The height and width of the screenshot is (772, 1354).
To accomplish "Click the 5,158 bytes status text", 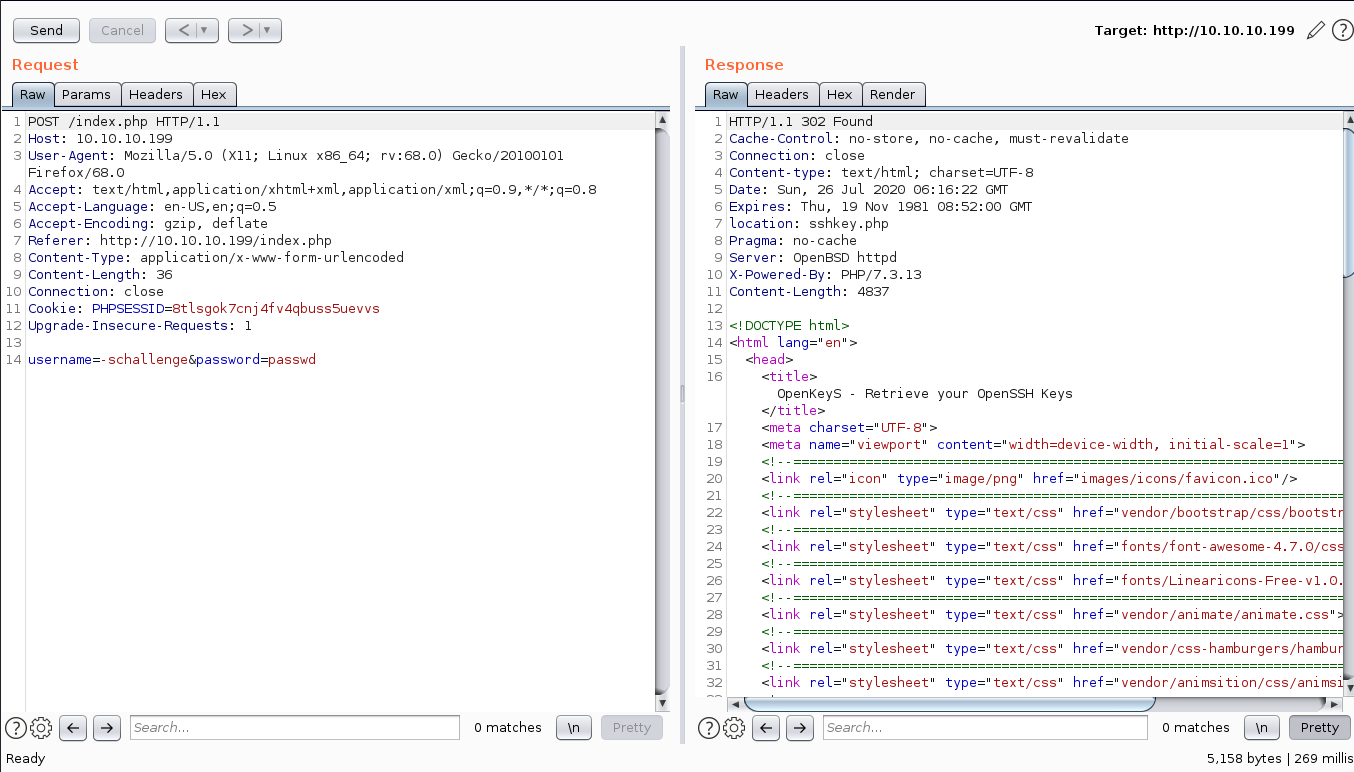I will tap(1244, 758).
